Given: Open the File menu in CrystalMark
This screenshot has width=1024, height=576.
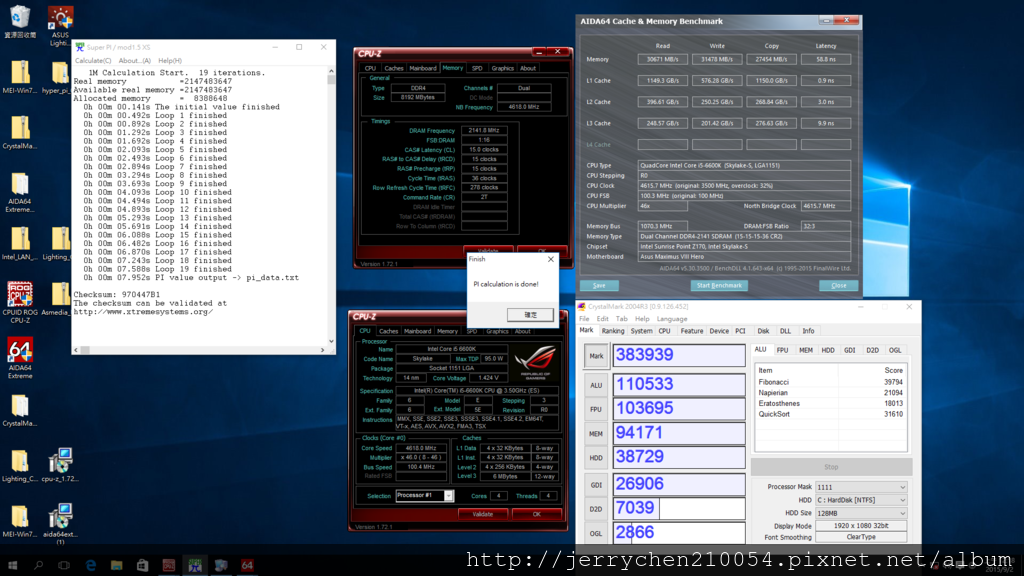Looking at the screenshot, I should click(x=584, y=319).
